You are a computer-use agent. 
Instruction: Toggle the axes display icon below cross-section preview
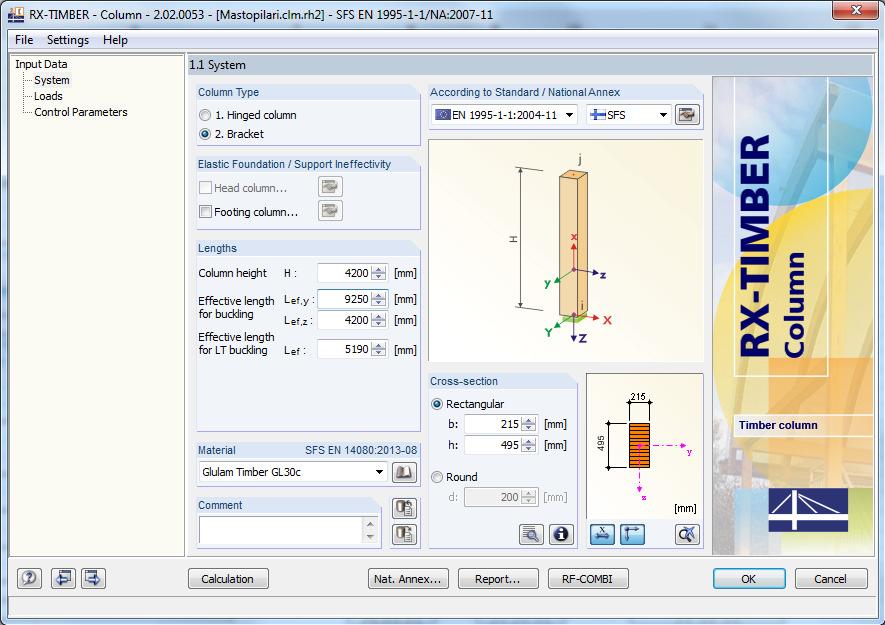click(632, 534)
